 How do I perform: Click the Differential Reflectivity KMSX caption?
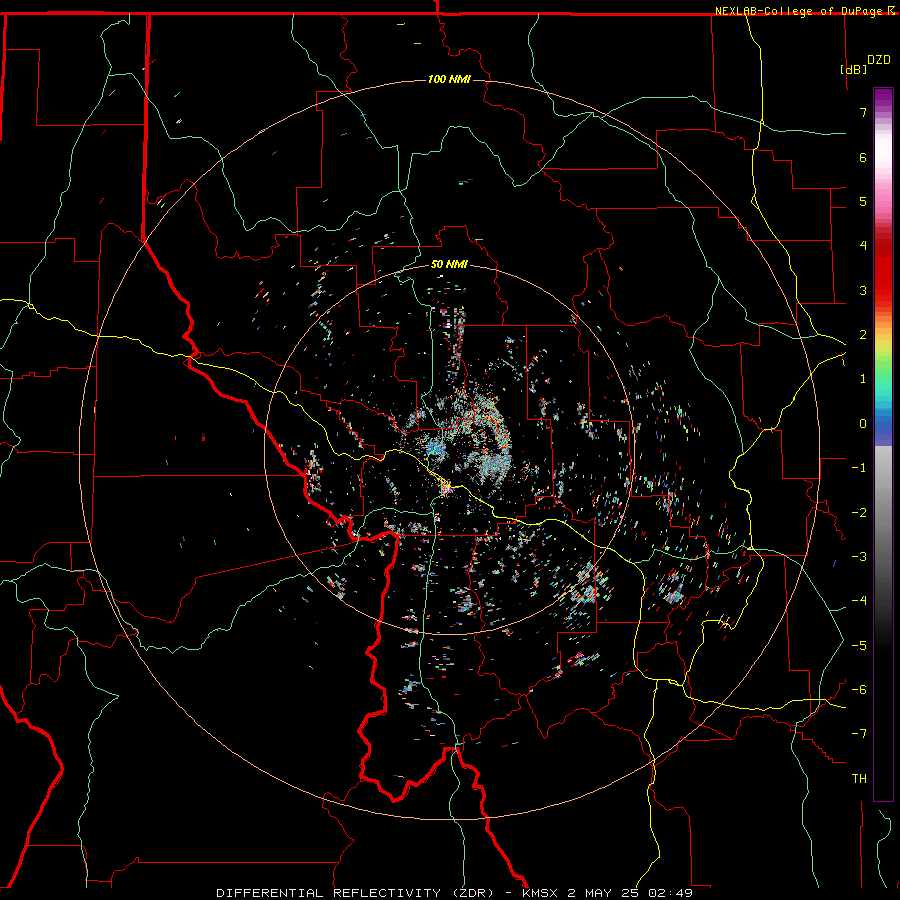point(455,893)
